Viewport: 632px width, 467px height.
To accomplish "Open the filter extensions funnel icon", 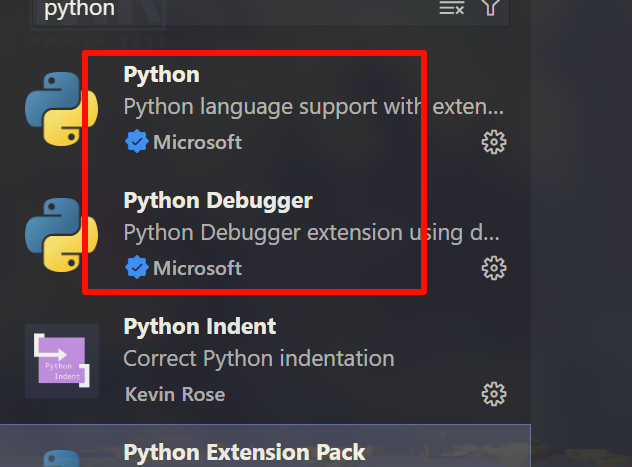I will coord(490,7).
